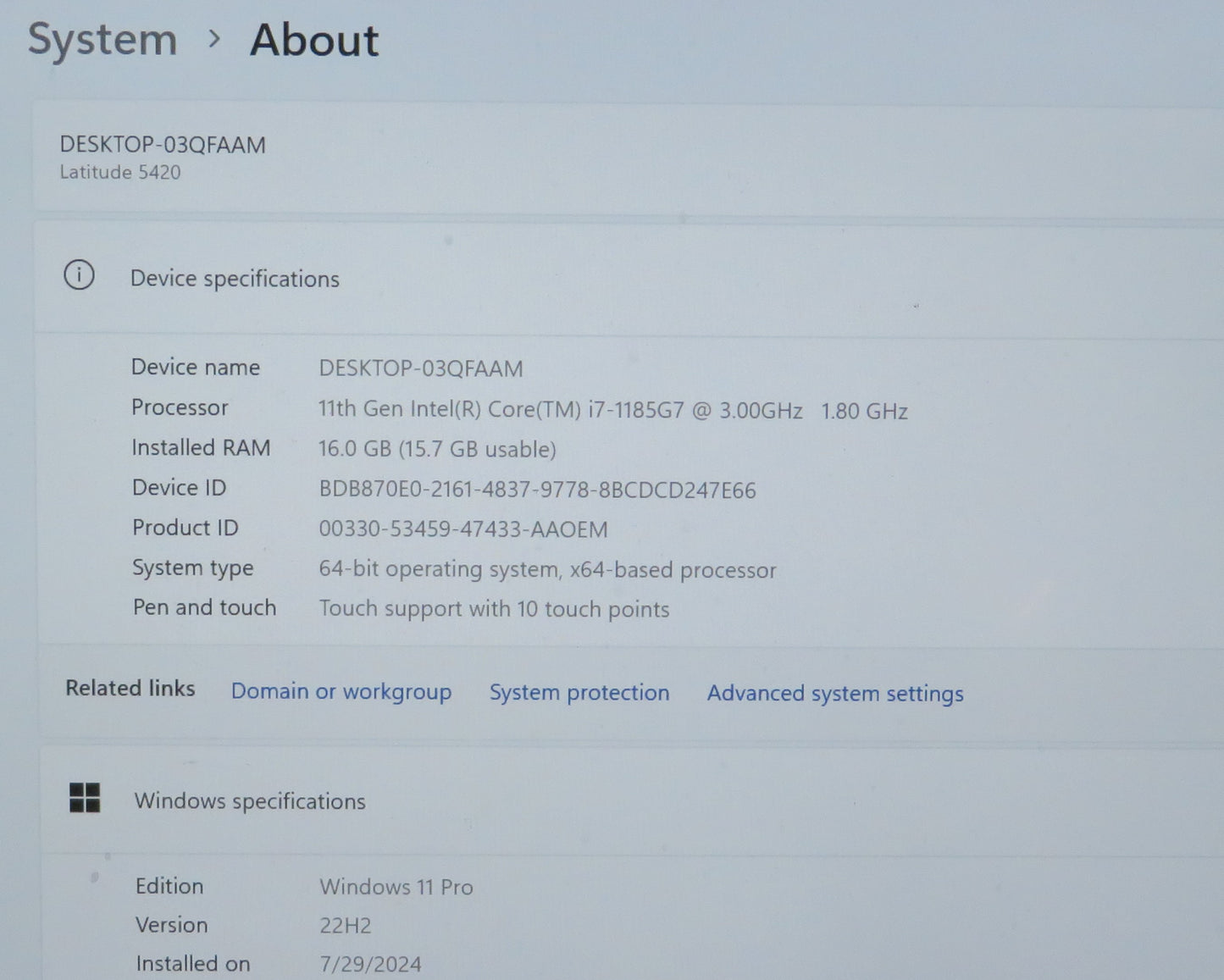Select the DESKTOP-03QFAAM title at top
The image size is (1224, 980).
[x=163, y=145]
